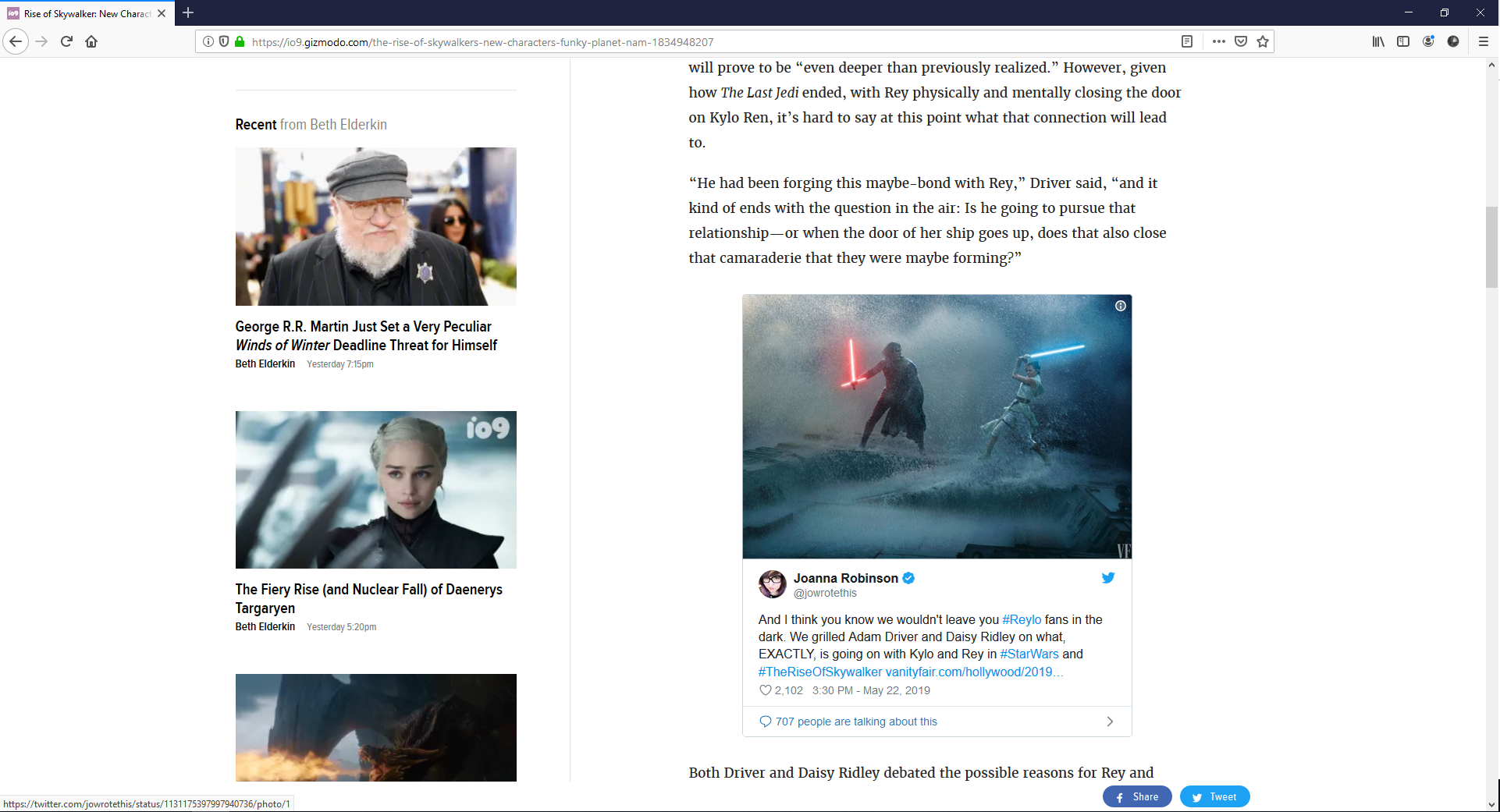Open the page actions ellipsis menu

click(1218, 41)
